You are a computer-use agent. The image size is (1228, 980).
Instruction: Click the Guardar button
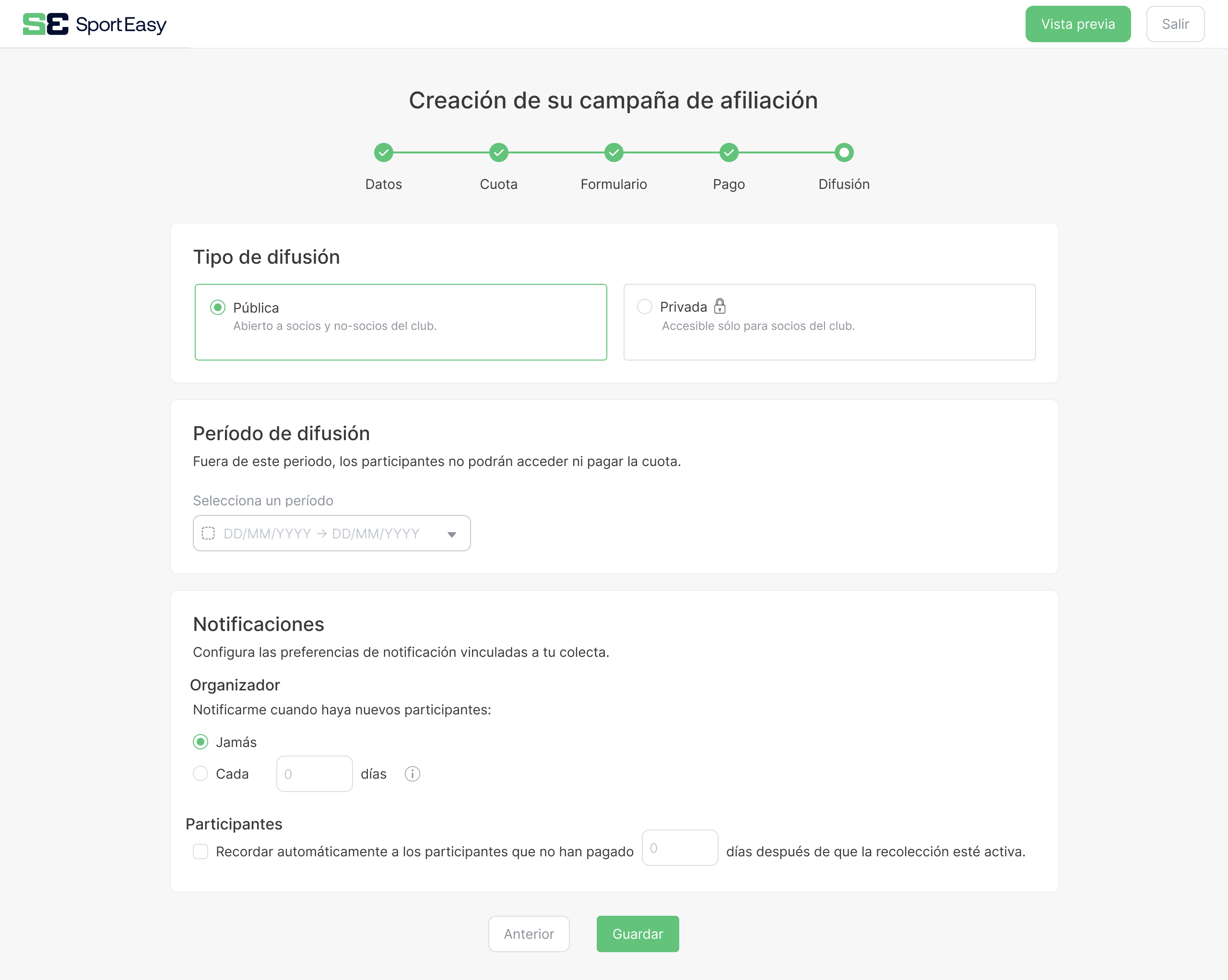pos(638,933)
